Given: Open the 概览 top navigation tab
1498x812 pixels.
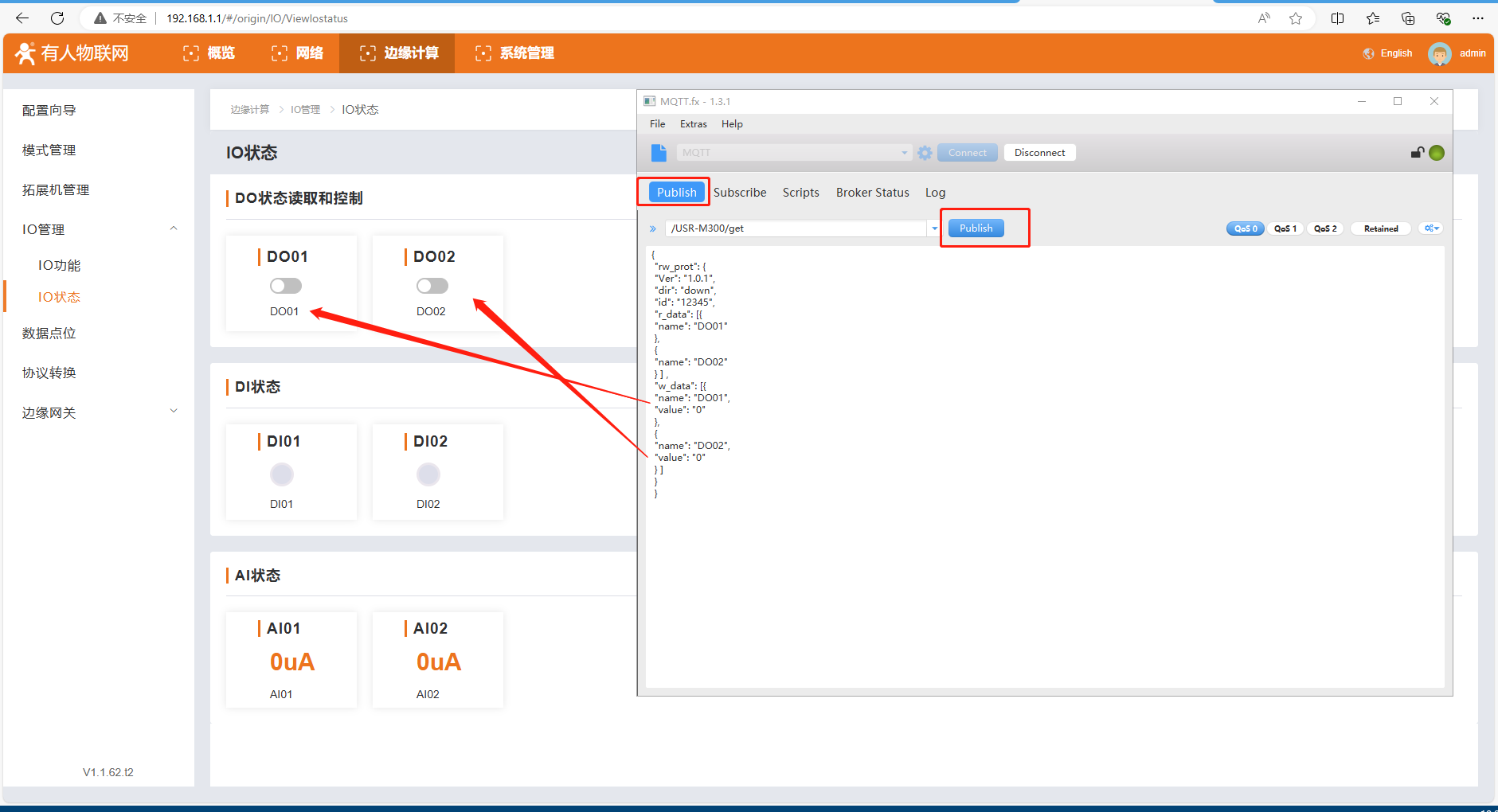Looking at the screenshot, I should coord(209,53).
